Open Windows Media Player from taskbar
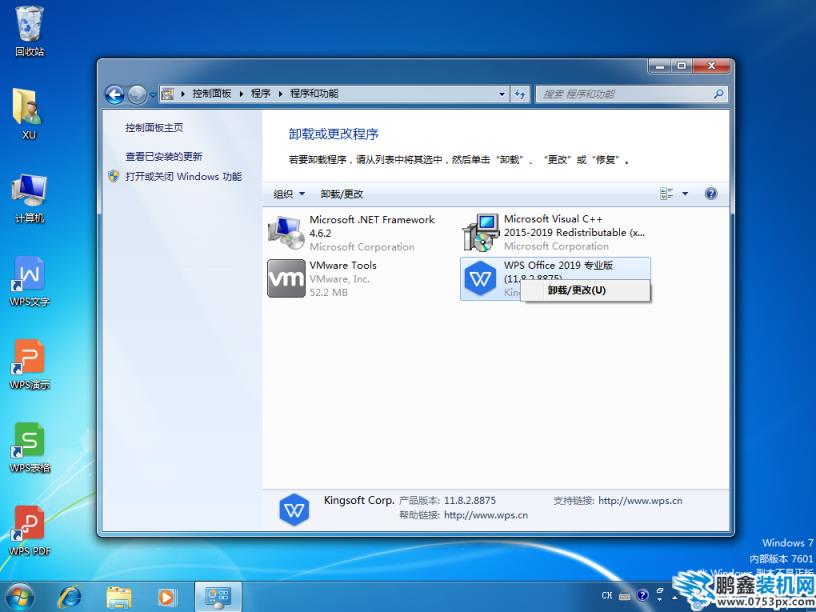Screen dimensions: 816x612 click(x=167, y=597)
